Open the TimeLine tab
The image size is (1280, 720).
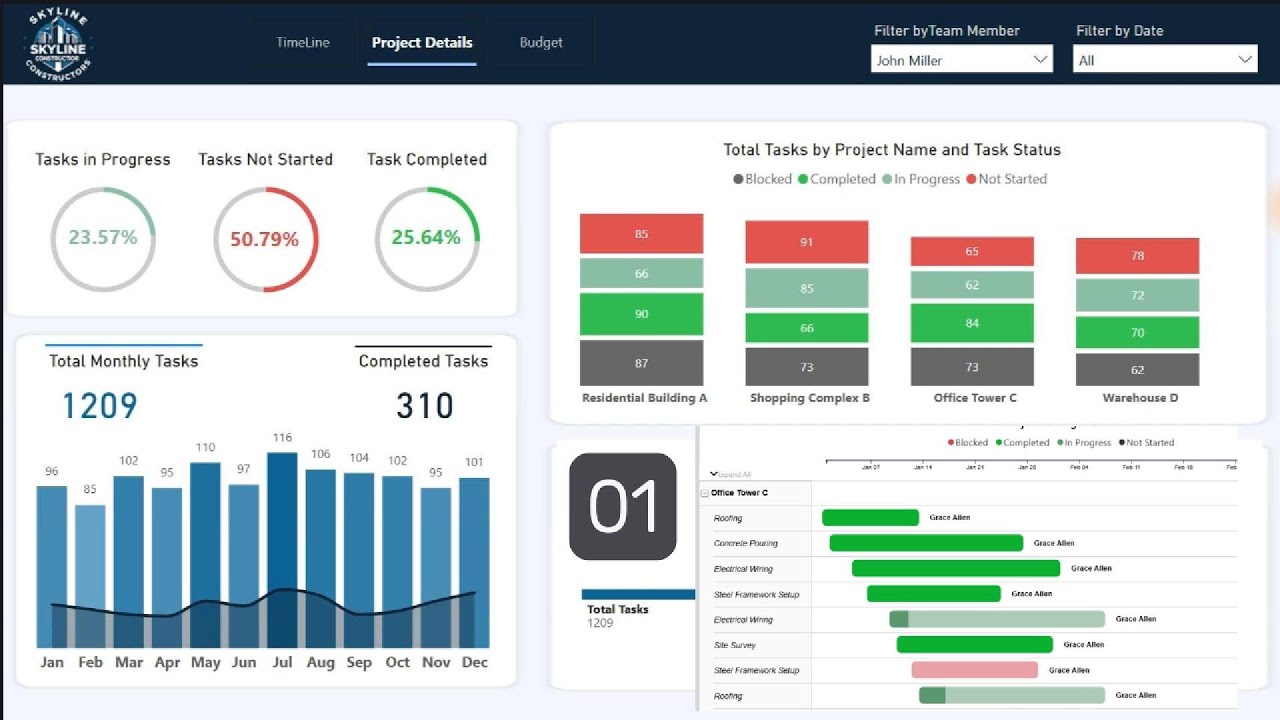[303, 43]
